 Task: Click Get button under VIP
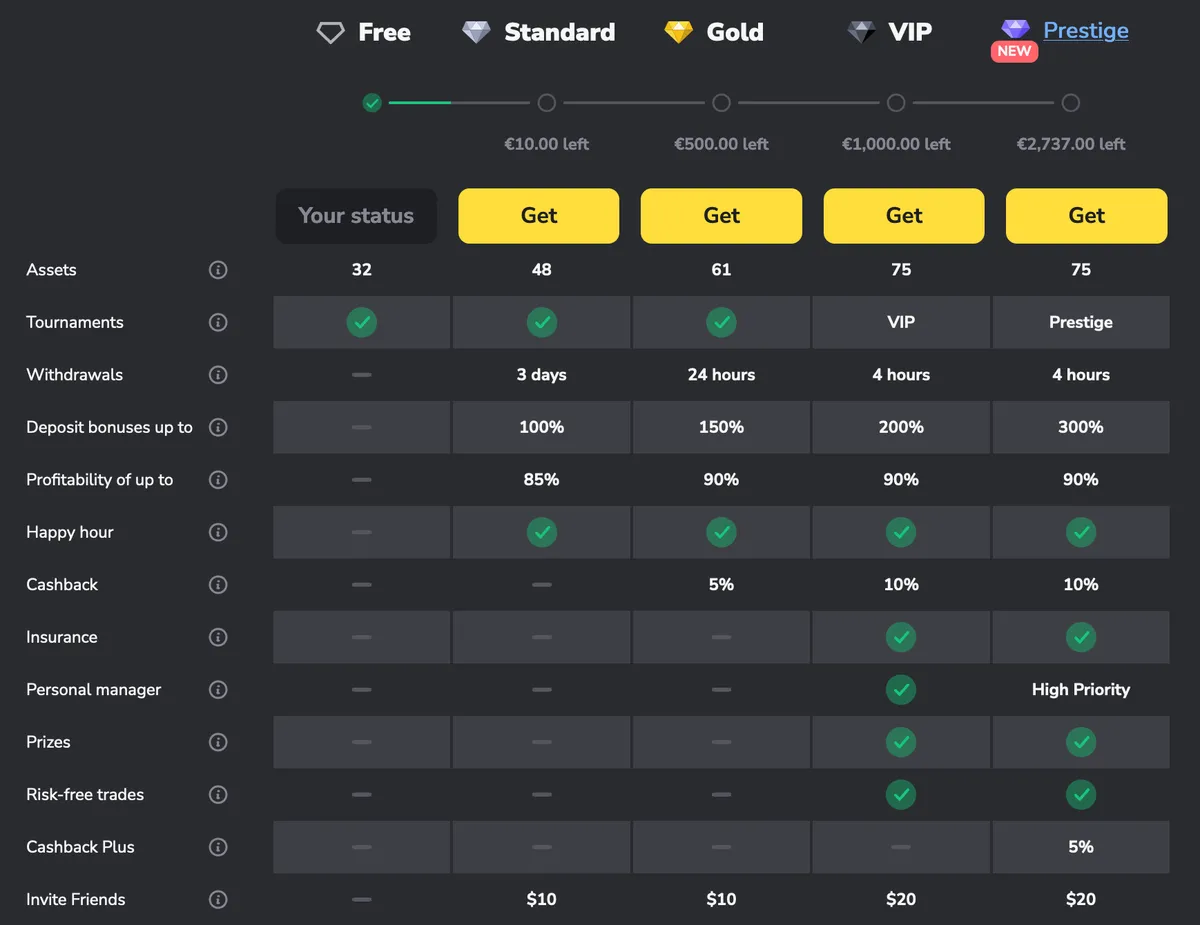[x=904, y=216]
